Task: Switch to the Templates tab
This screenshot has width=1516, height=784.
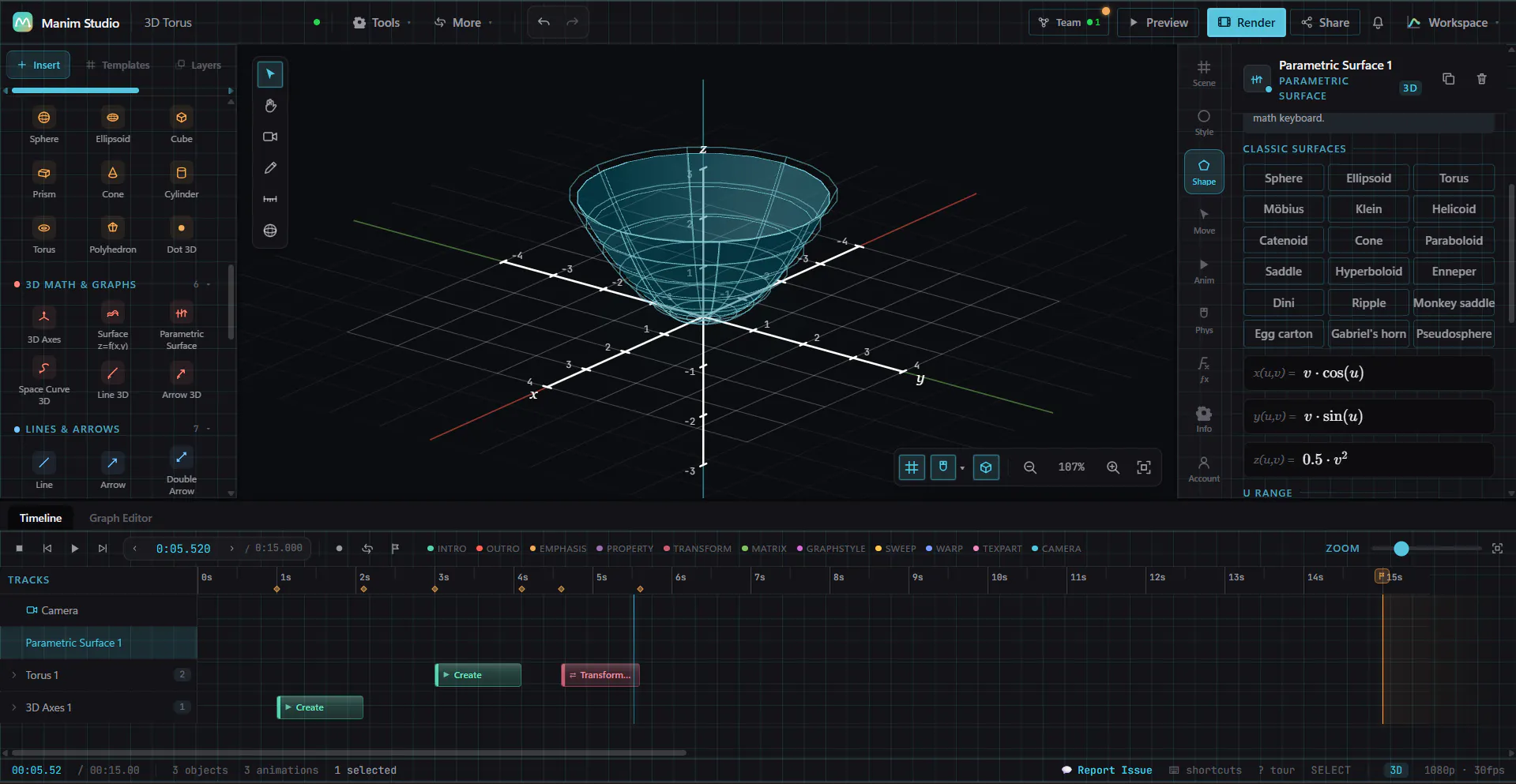Action: coord(118,65)
